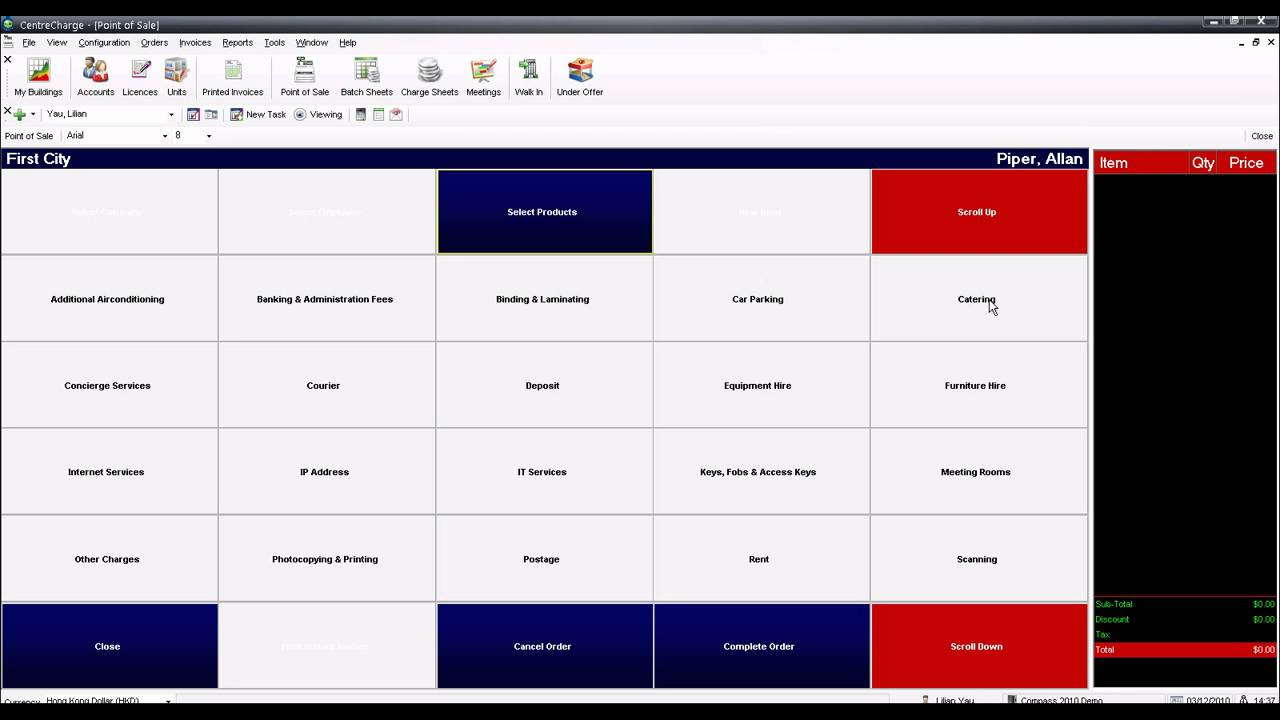Click the calculator icon after Viewing
Viewport: 1280px width, 720px height.
(x=361, y=114)
